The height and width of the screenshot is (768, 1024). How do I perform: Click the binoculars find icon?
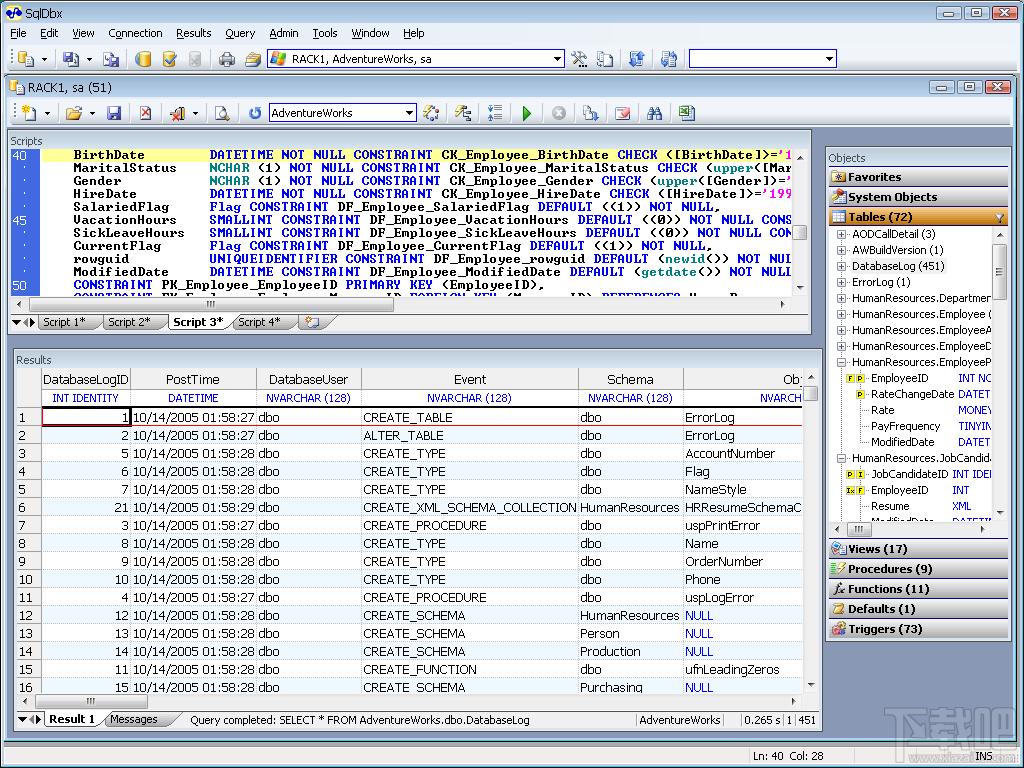tap(654, 113)
